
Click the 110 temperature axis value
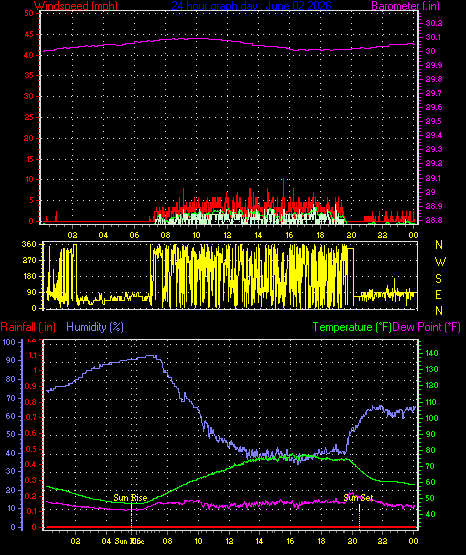[431, 402]
